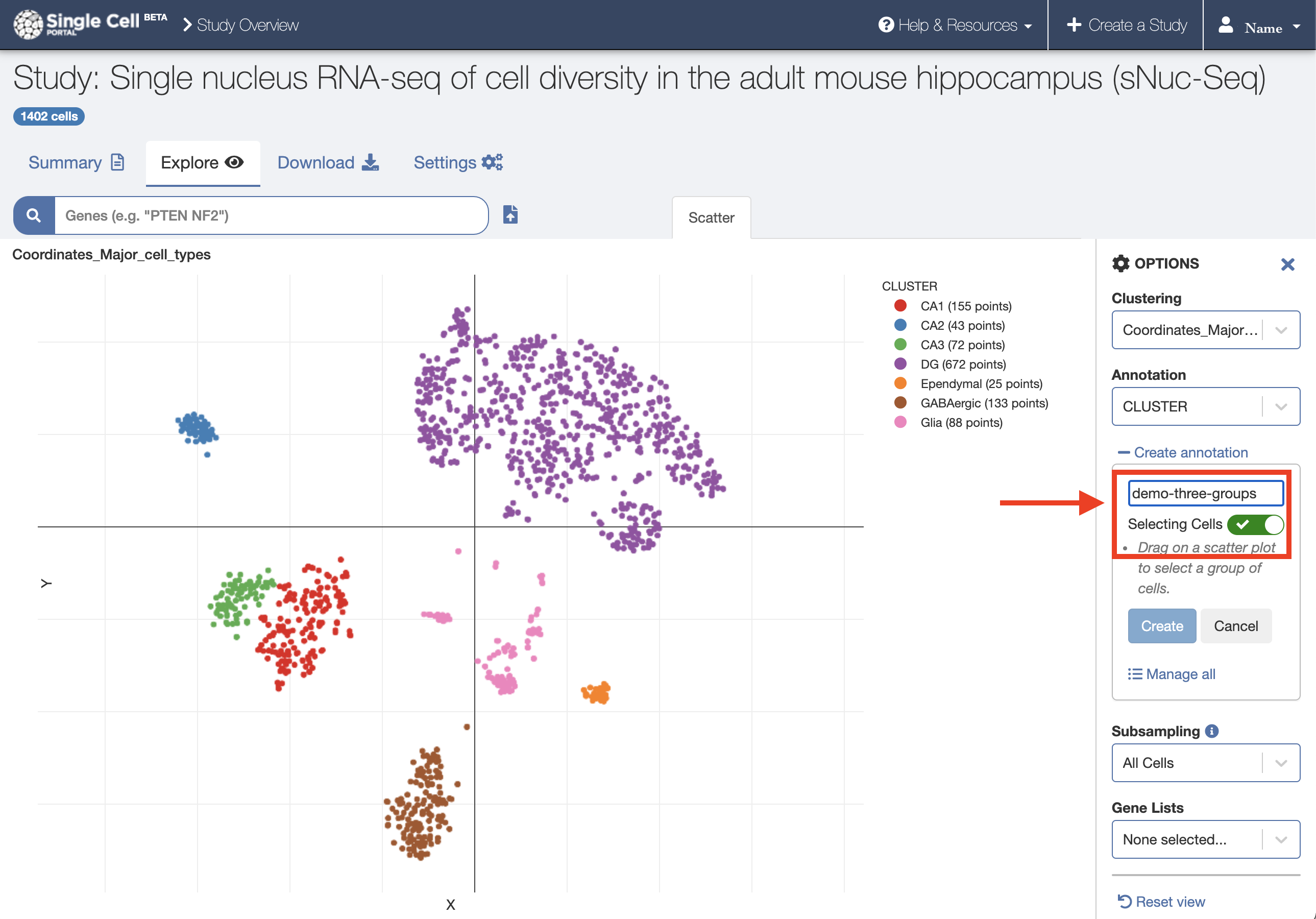Close the Options panel with the X icon

tap(1288, 264)
